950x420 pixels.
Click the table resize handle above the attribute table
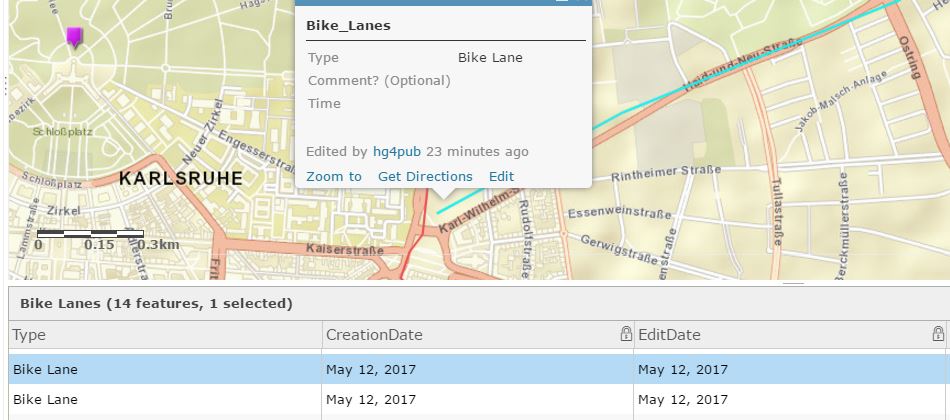794,282
